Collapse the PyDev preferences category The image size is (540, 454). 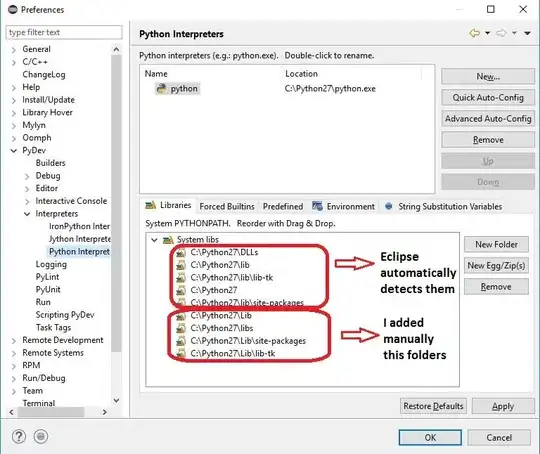[x=14, y=151]
